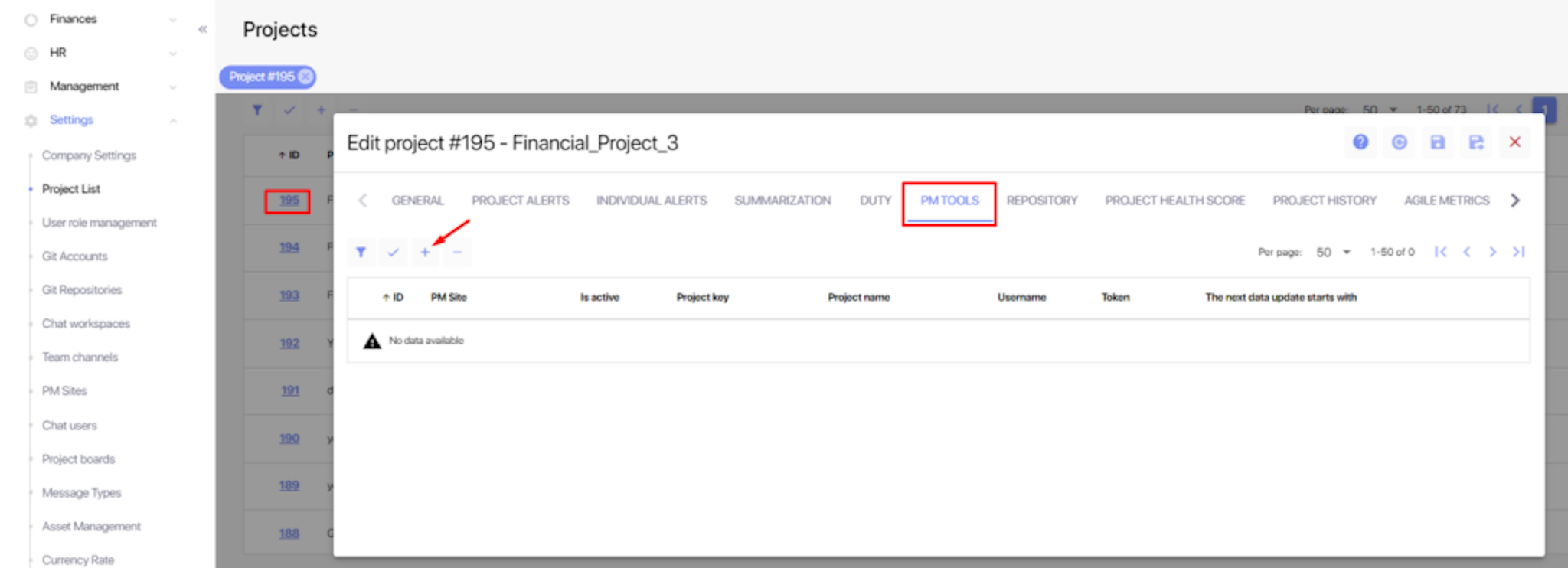
Task: Open Git Repositories in sidebar
Action: coord(82,290)
